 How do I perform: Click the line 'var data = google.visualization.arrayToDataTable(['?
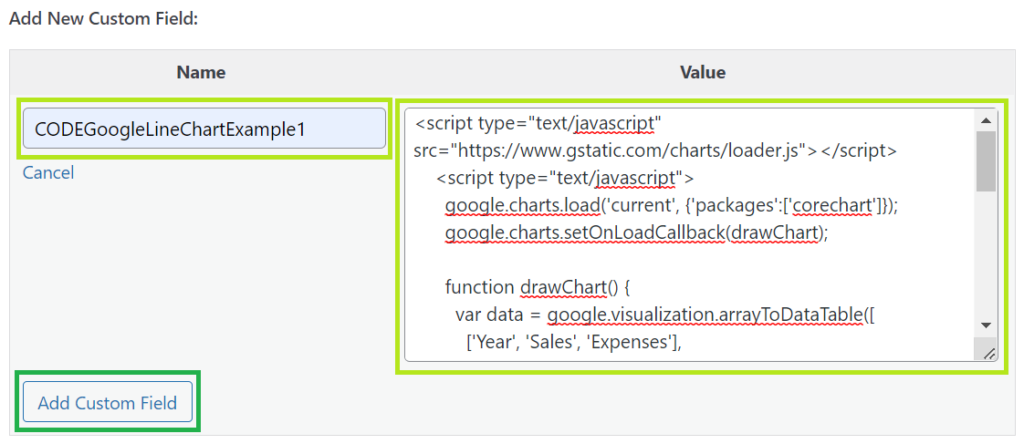coord(666,315)
